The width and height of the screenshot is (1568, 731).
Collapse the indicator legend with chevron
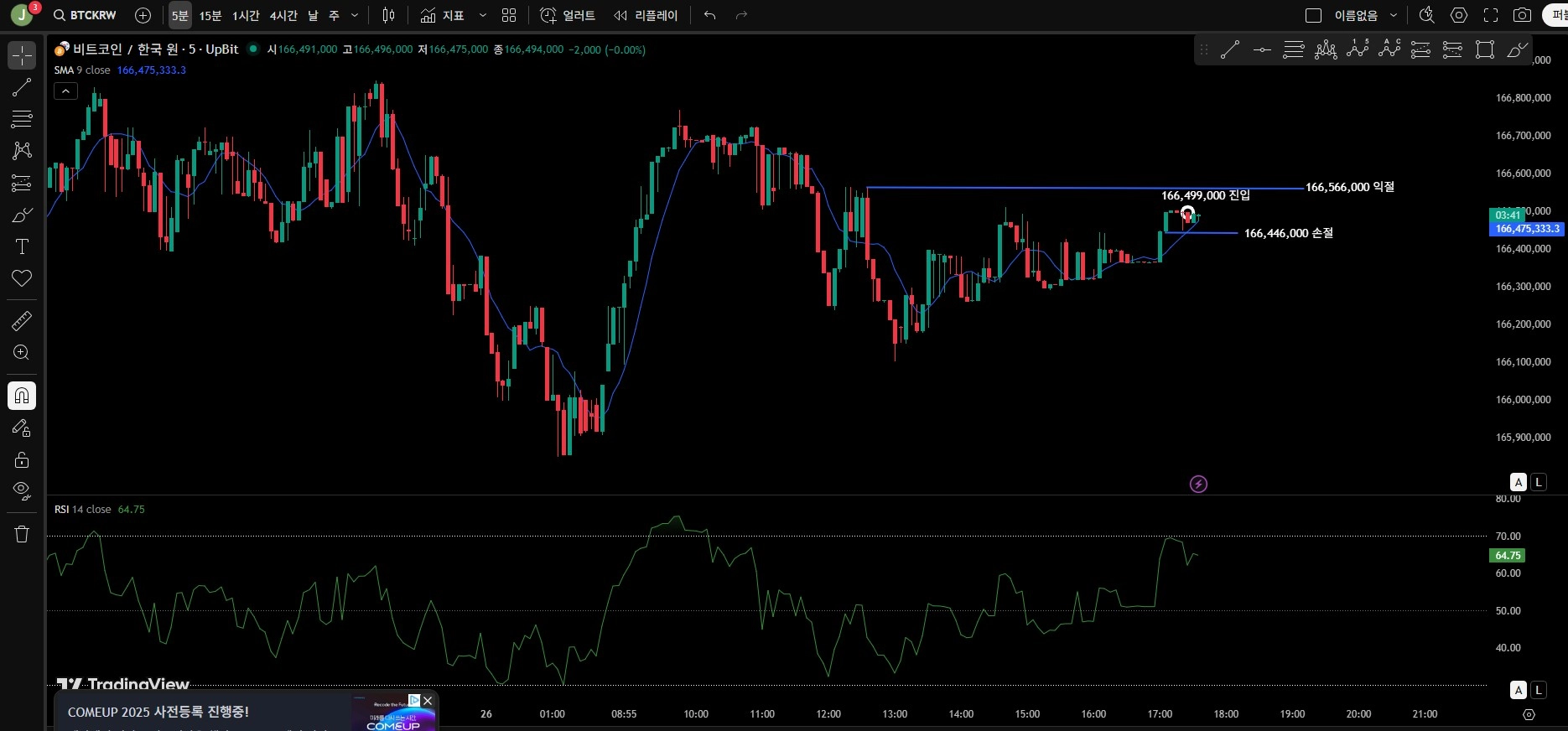click(65, 91)
